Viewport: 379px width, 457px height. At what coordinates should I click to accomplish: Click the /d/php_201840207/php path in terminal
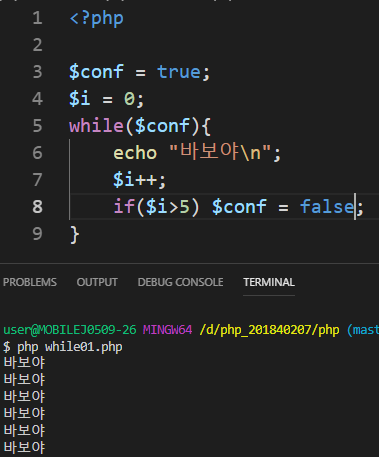[x=269, y=330]
